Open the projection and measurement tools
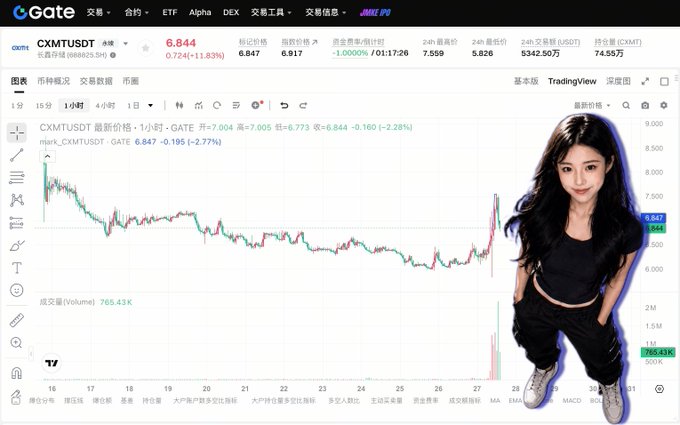Image resolution: width=680 pixels, height=425 pixels. tap(17, 223)
